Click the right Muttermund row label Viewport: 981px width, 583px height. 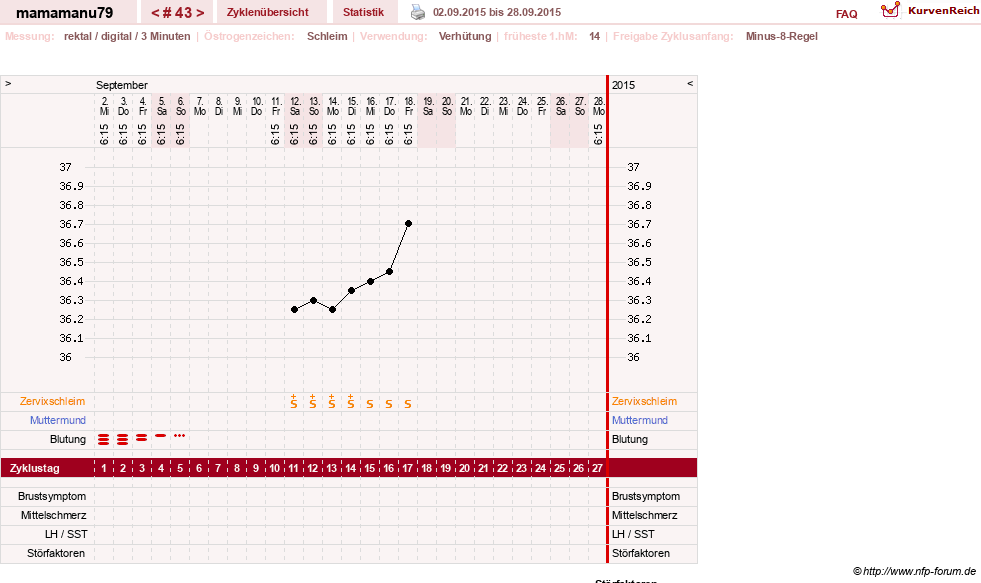(639, 420)
